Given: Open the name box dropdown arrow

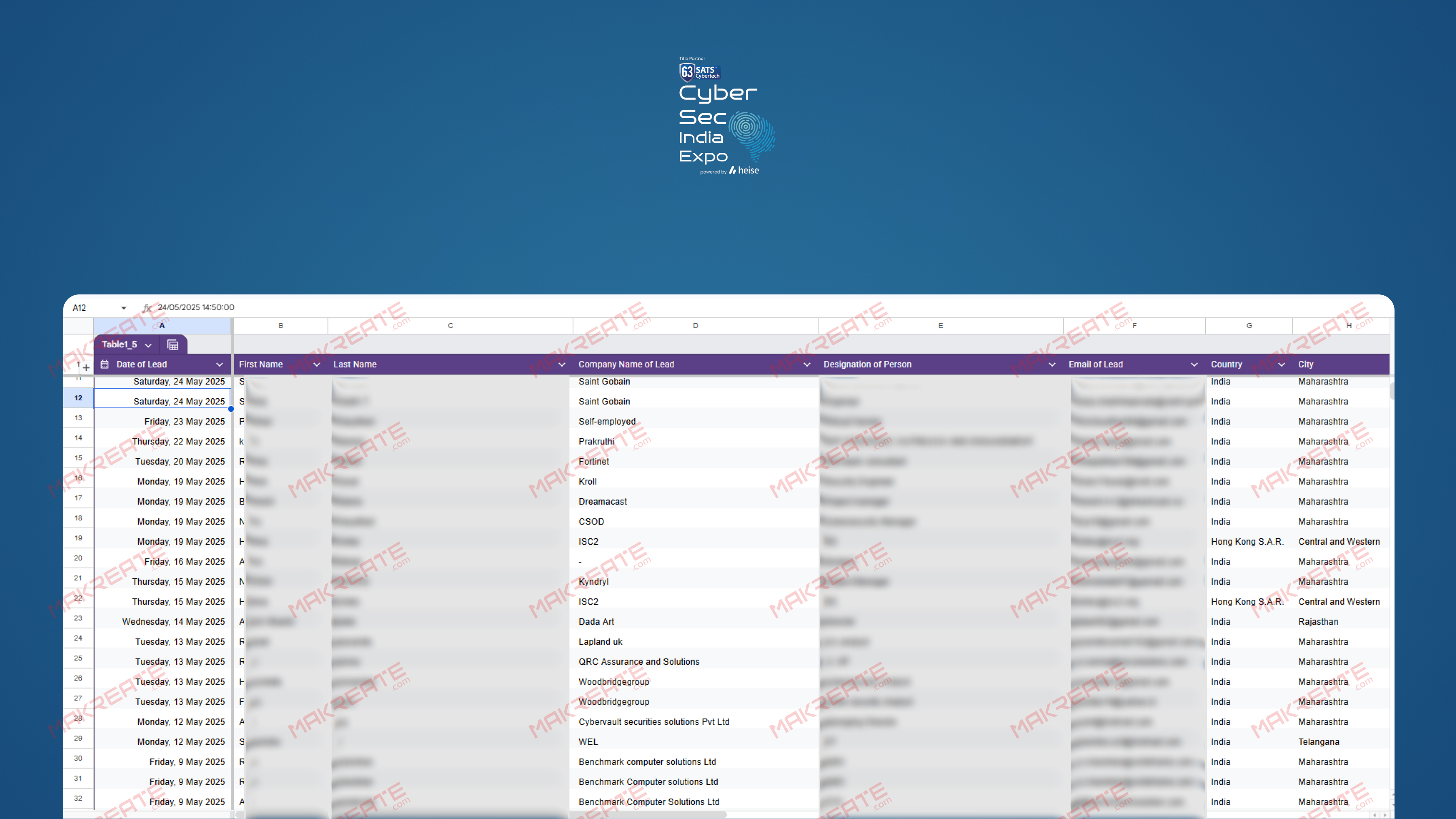Looking at the screenshot, I should [123, 307].
